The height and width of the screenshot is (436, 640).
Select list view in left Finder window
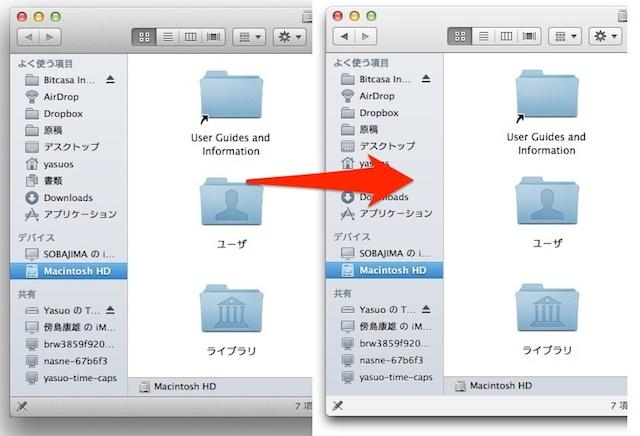coord(167,37)
